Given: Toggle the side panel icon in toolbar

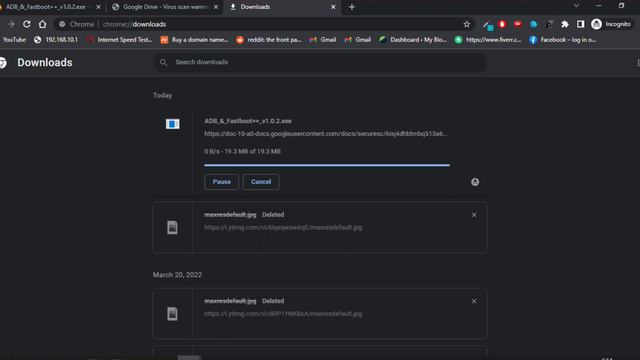Looking at the screenshot, I should tap(580, 24).
